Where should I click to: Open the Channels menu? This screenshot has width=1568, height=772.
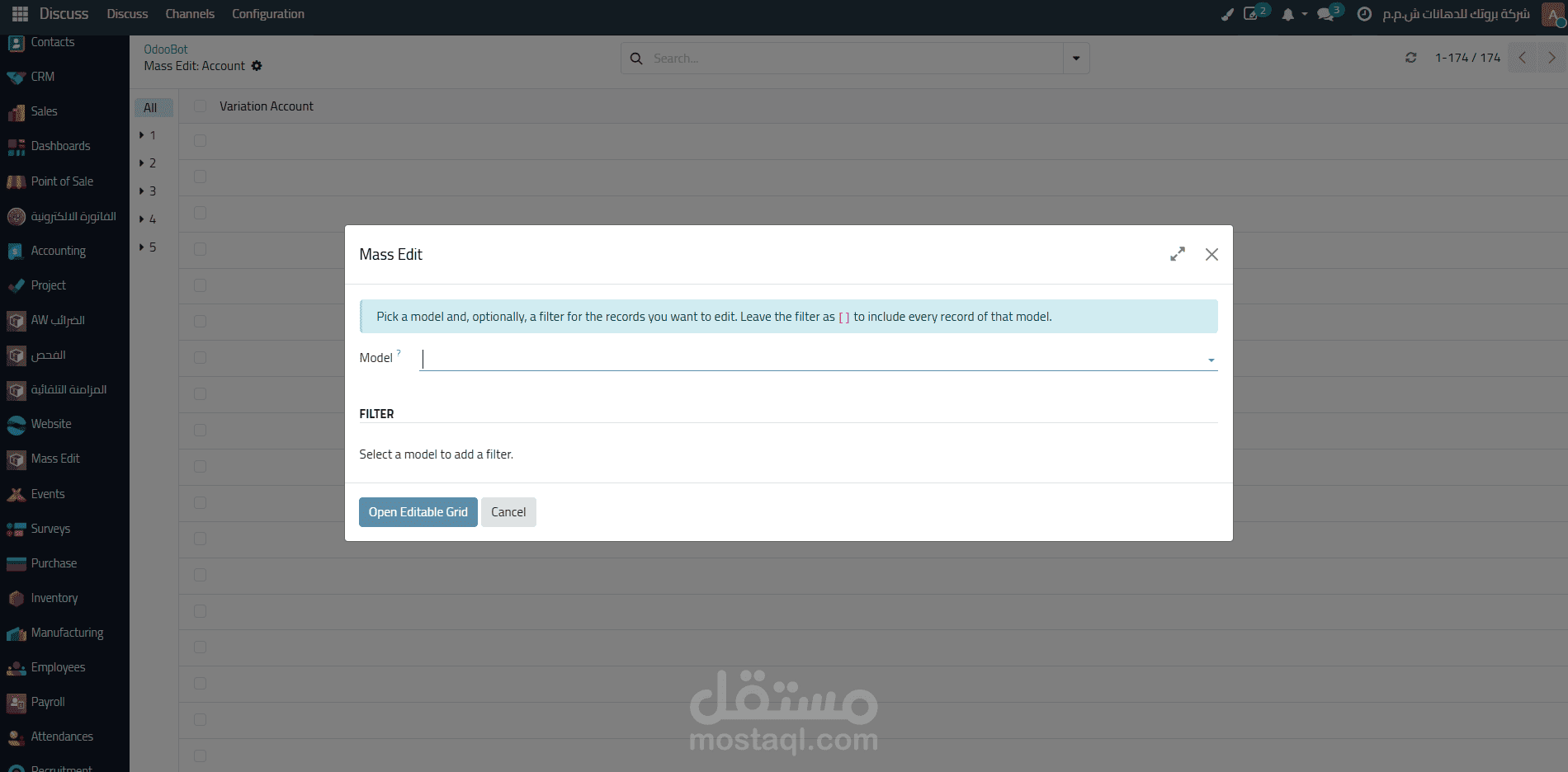190,14
